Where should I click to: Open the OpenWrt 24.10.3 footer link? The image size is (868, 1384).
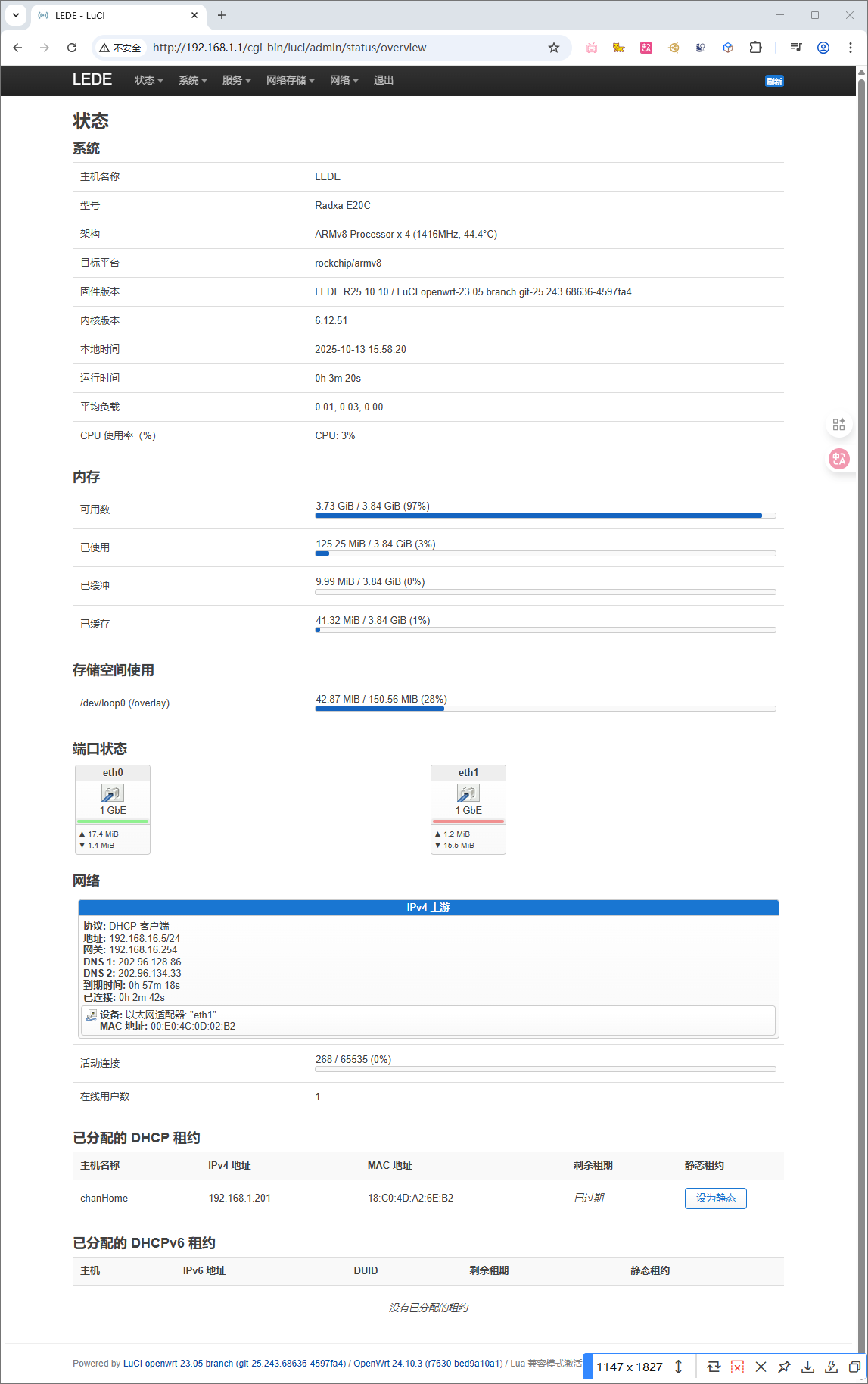pyautogui.click(x=428, y=1364)
